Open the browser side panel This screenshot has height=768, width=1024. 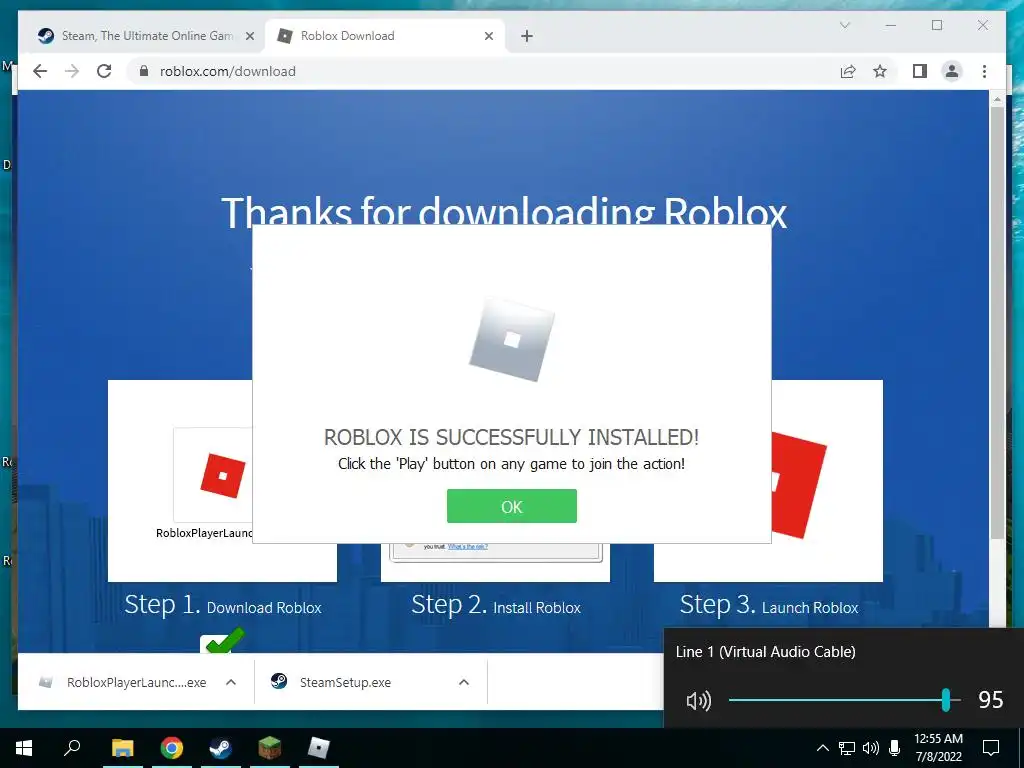pyautogui.click(x=920, y=71)
